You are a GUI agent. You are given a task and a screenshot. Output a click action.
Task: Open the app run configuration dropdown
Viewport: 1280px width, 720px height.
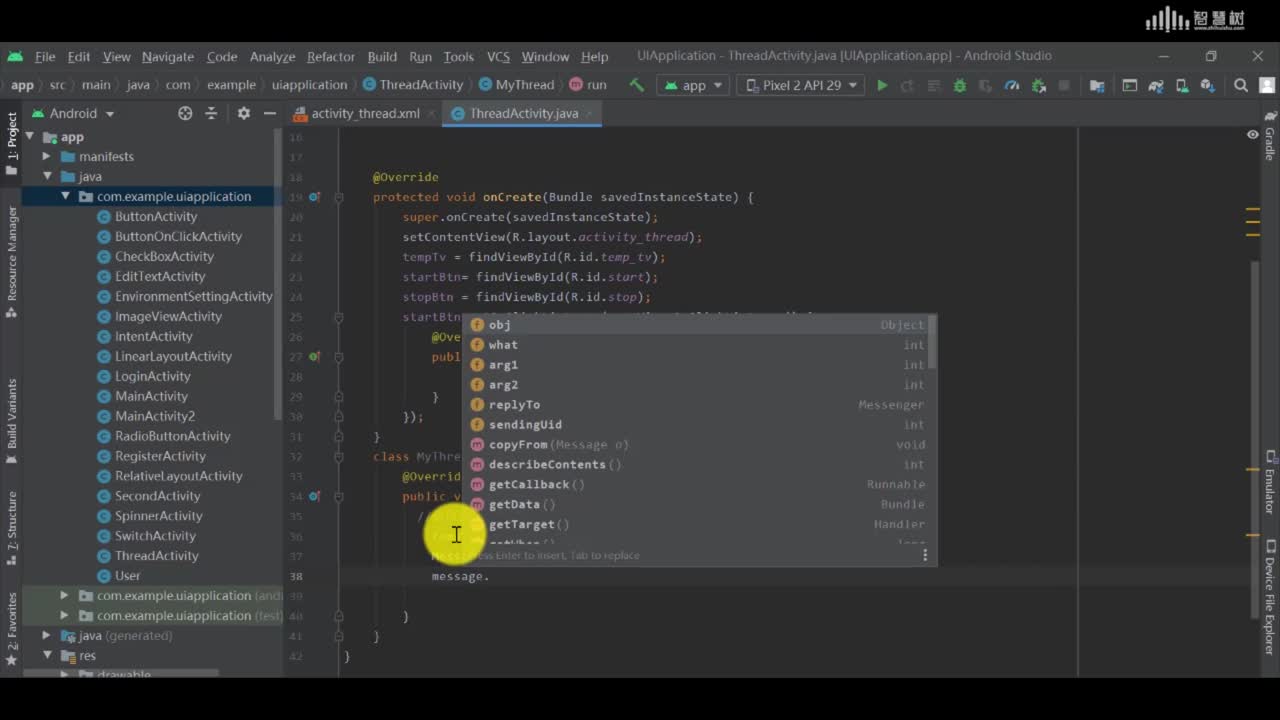click(x=692, y=85)
